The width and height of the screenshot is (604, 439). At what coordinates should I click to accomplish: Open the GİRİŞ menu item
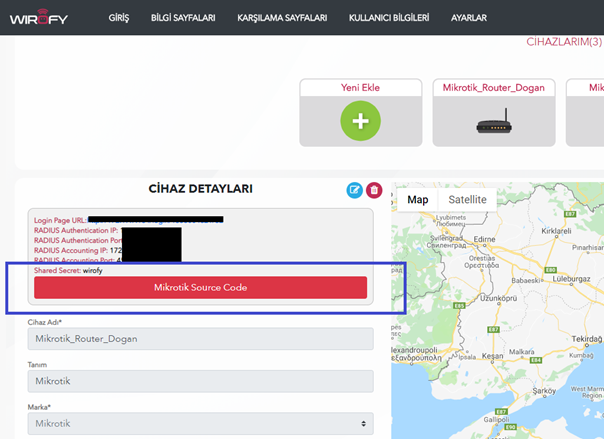[x=119, y=18]
